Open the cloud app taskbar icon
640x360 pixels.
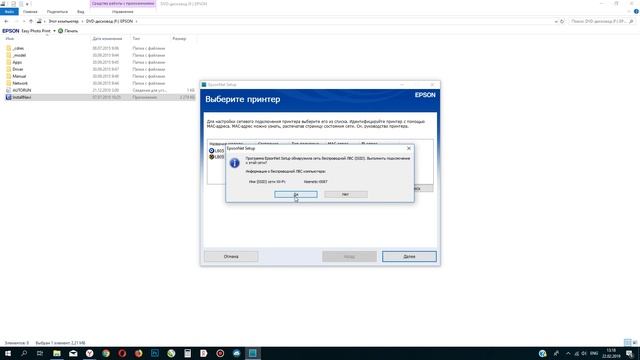(236, 353)
